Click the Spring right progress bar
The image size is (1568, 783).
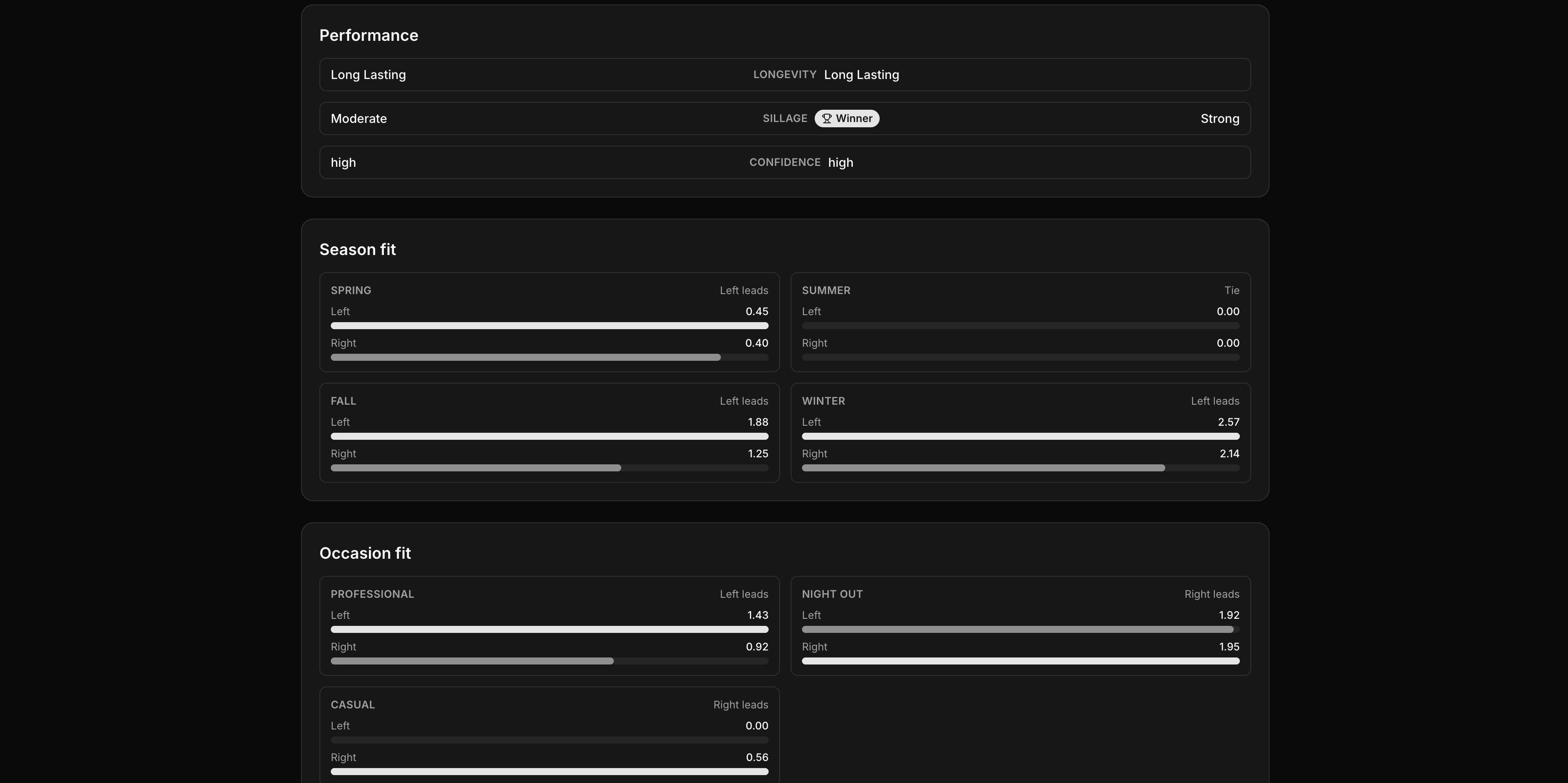pyautogui.click(x=525, y=357)
